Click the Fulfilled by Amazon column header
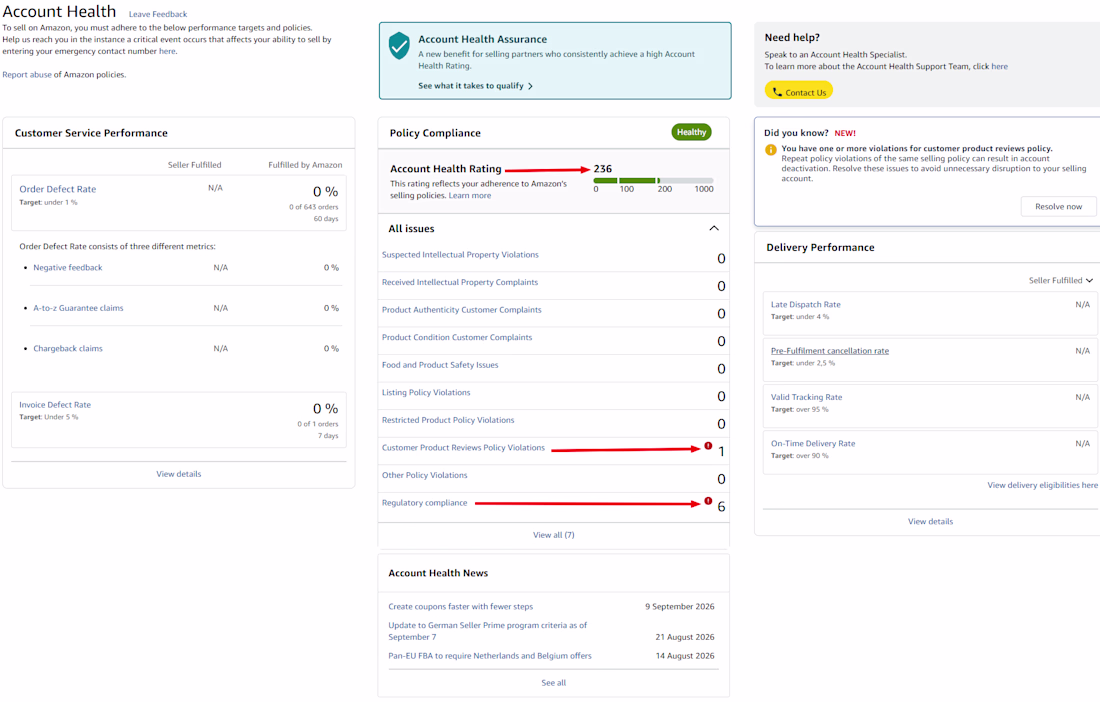 [305, 165]
